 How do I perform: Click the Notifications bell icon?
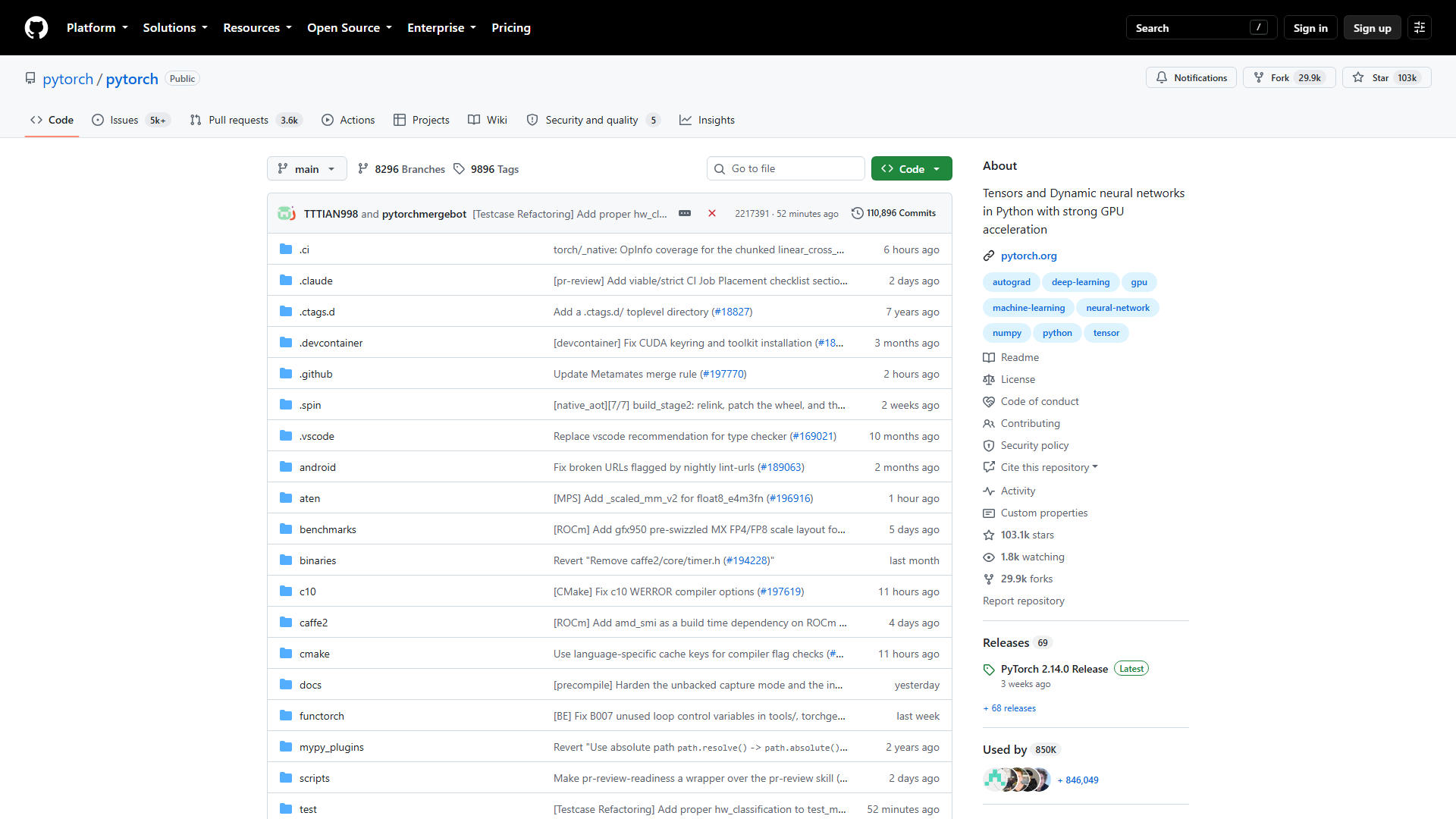click(x=1161, y=78)
